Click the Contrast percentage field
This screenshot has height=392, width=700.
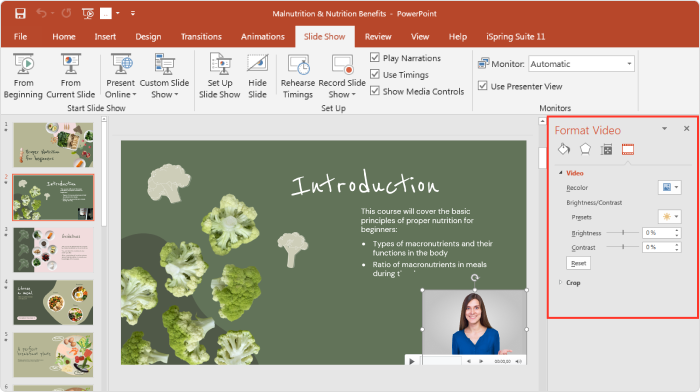(658, 247)
